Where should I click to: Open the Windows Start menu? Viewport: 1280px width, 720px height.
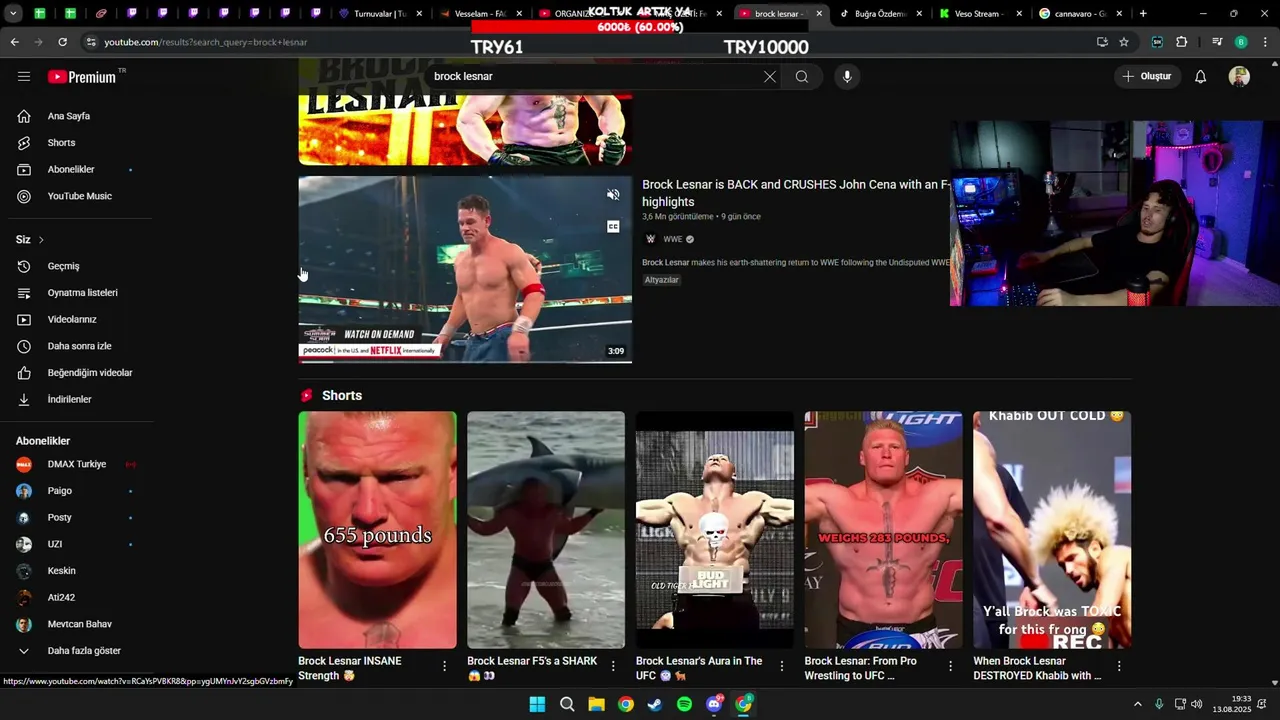537,704
